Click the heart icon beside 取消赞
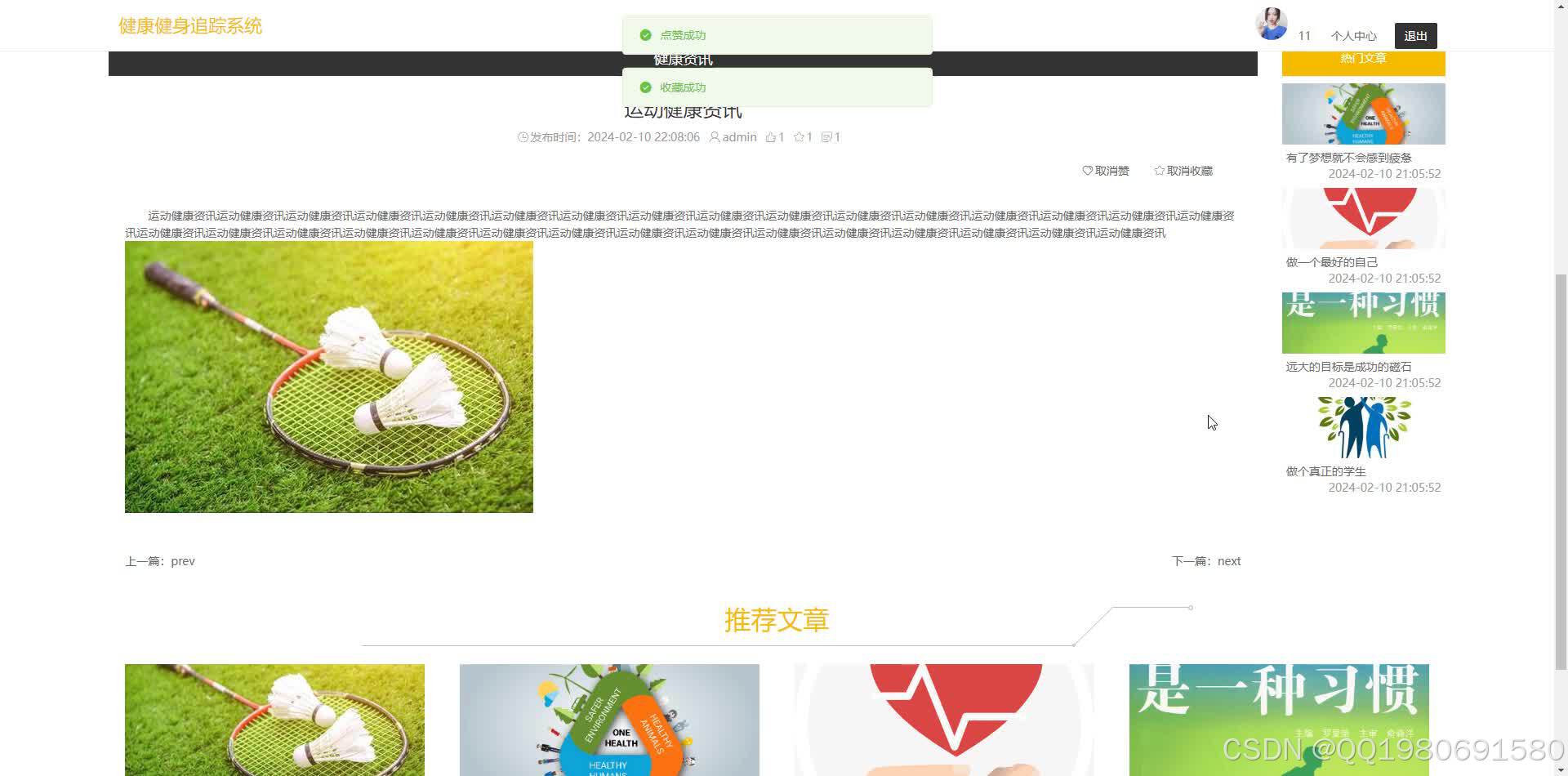This screenshot has width=1568, height=776. pyautogui.click(x=1086, y=170)
